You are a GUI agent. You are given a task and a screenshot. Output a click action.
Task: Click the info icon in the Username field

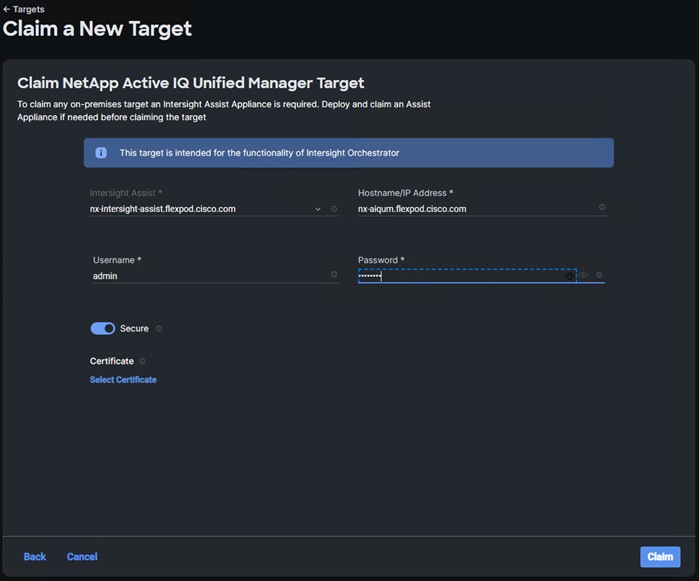pos(333,274)
